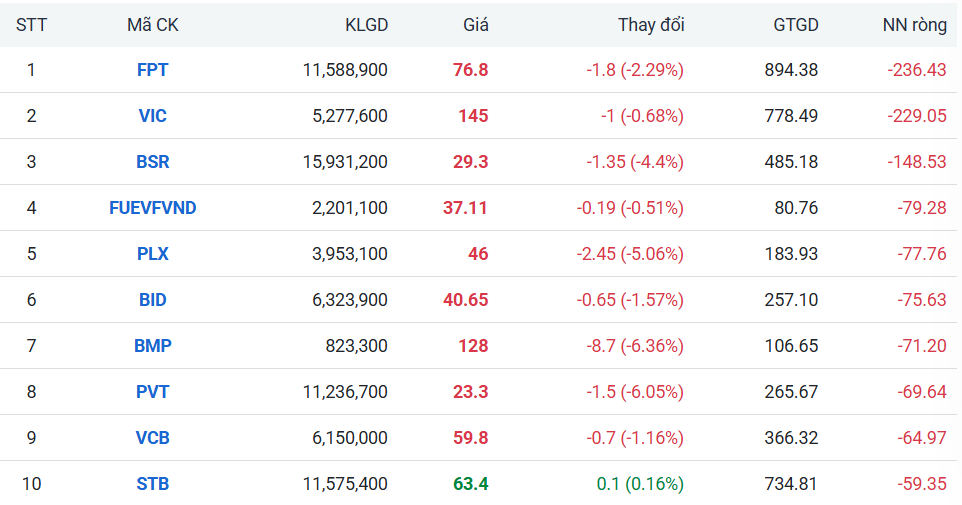Select VIC traded value 778.49

pyautogui.click(x=791, y=116)
